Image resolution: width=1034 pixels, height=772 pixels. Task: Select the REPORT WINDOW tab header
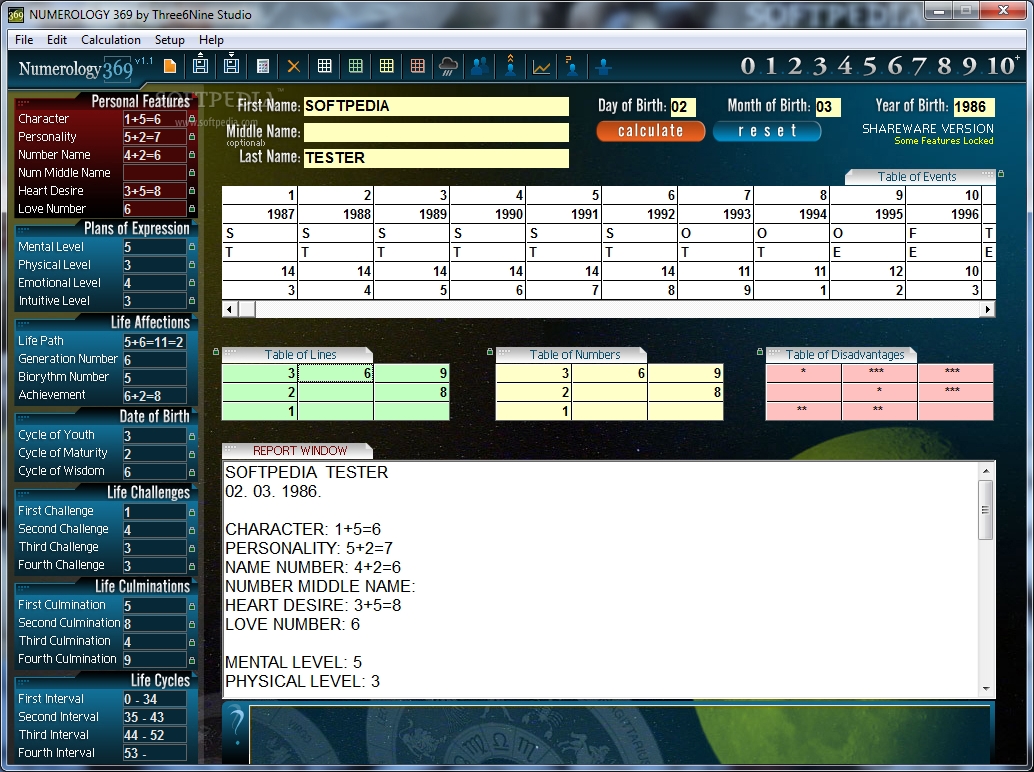pos(297,450)
